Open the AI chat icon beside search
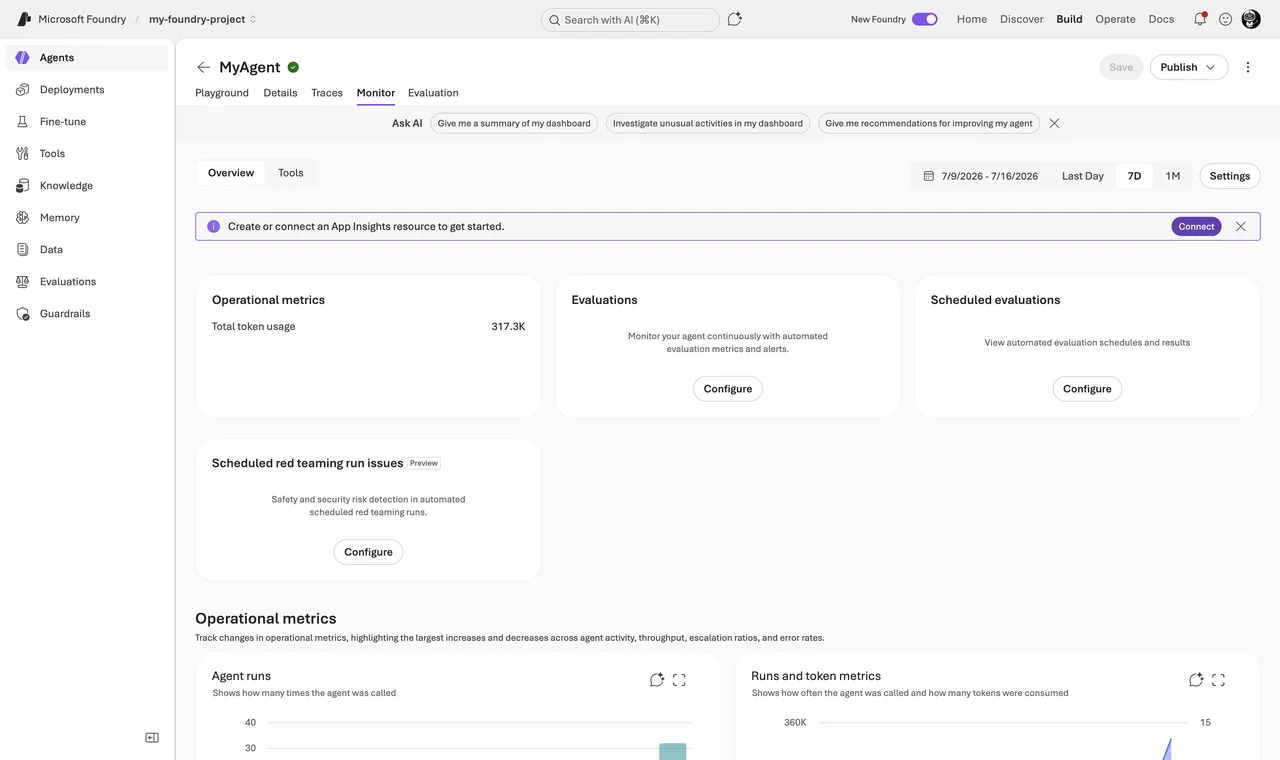This screenshot has width=1280, height=760. tap(735, 19)
